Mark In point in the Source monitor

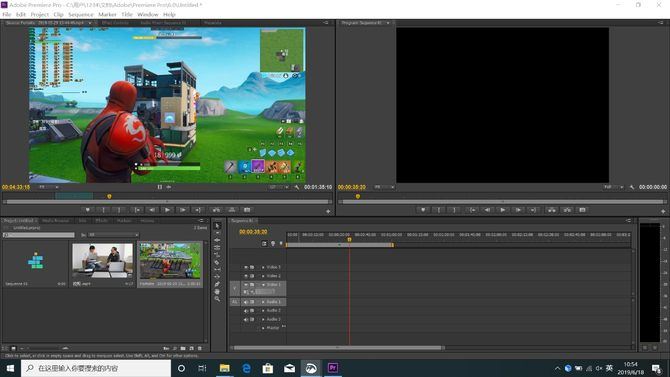(x=103, y=210)
